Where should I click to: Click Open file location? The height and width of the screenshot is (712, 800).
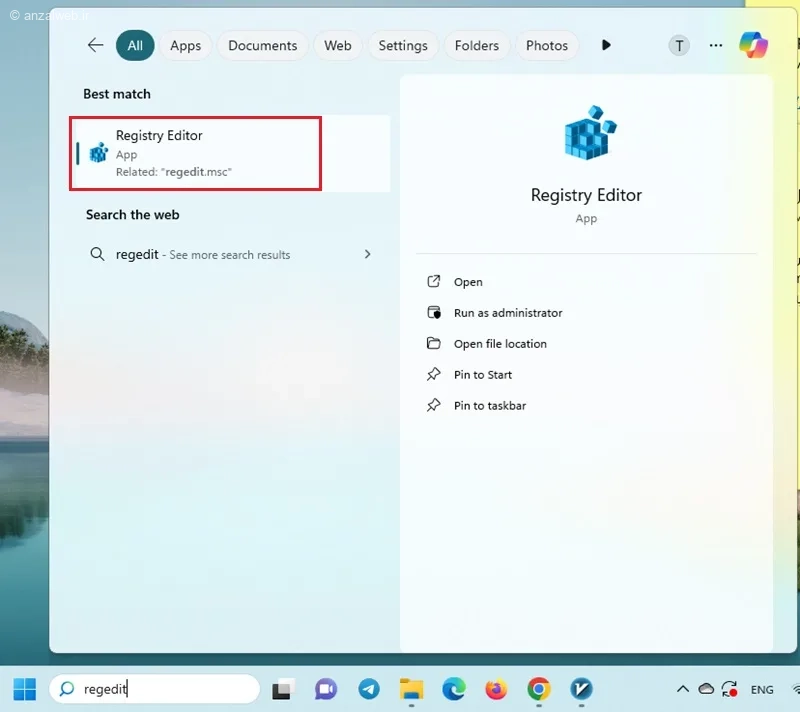coord(499,344)
